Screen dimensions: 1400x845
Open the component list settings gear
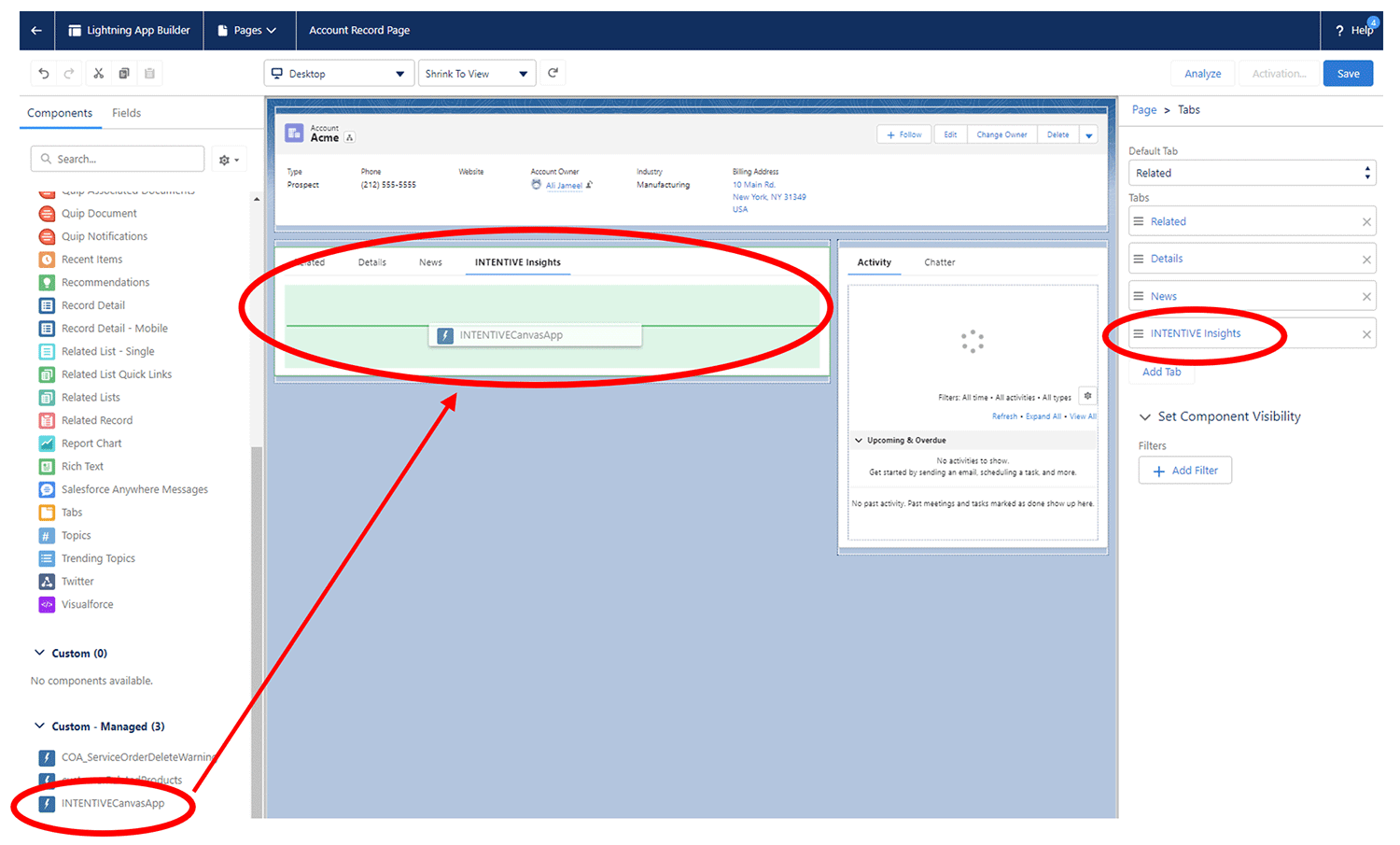coord(229,160)
